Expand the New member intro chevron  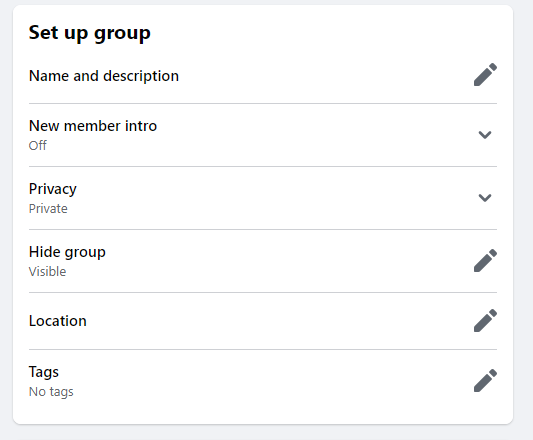click(x=485, y=135)
